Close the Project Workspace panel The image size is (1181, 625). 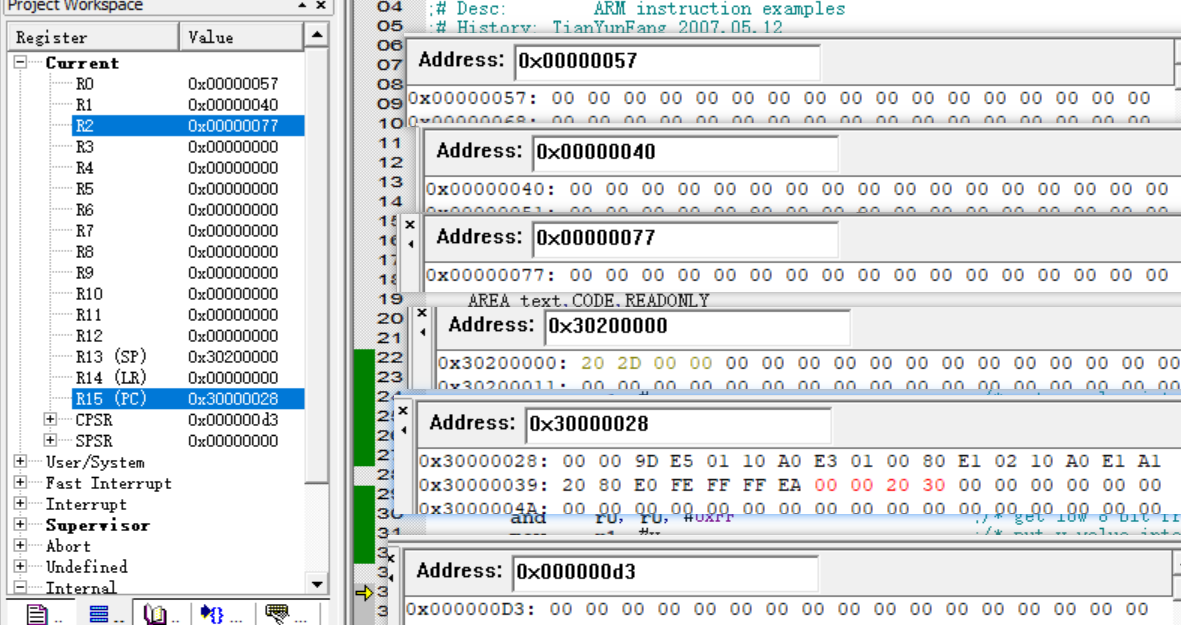point(321,5)
